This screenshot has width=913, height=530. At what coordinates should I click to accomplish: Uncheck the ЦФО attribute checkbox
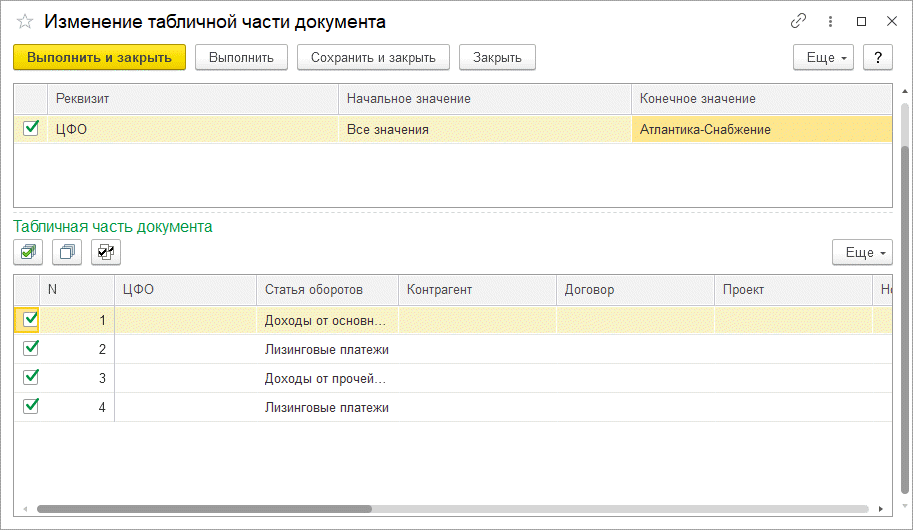(31, 128)
